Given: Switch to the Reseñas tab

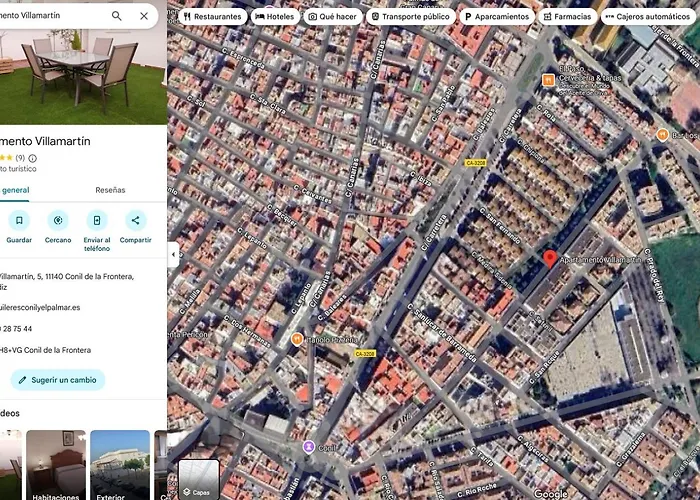Looking at the screenshot, I should pos(110,190).
